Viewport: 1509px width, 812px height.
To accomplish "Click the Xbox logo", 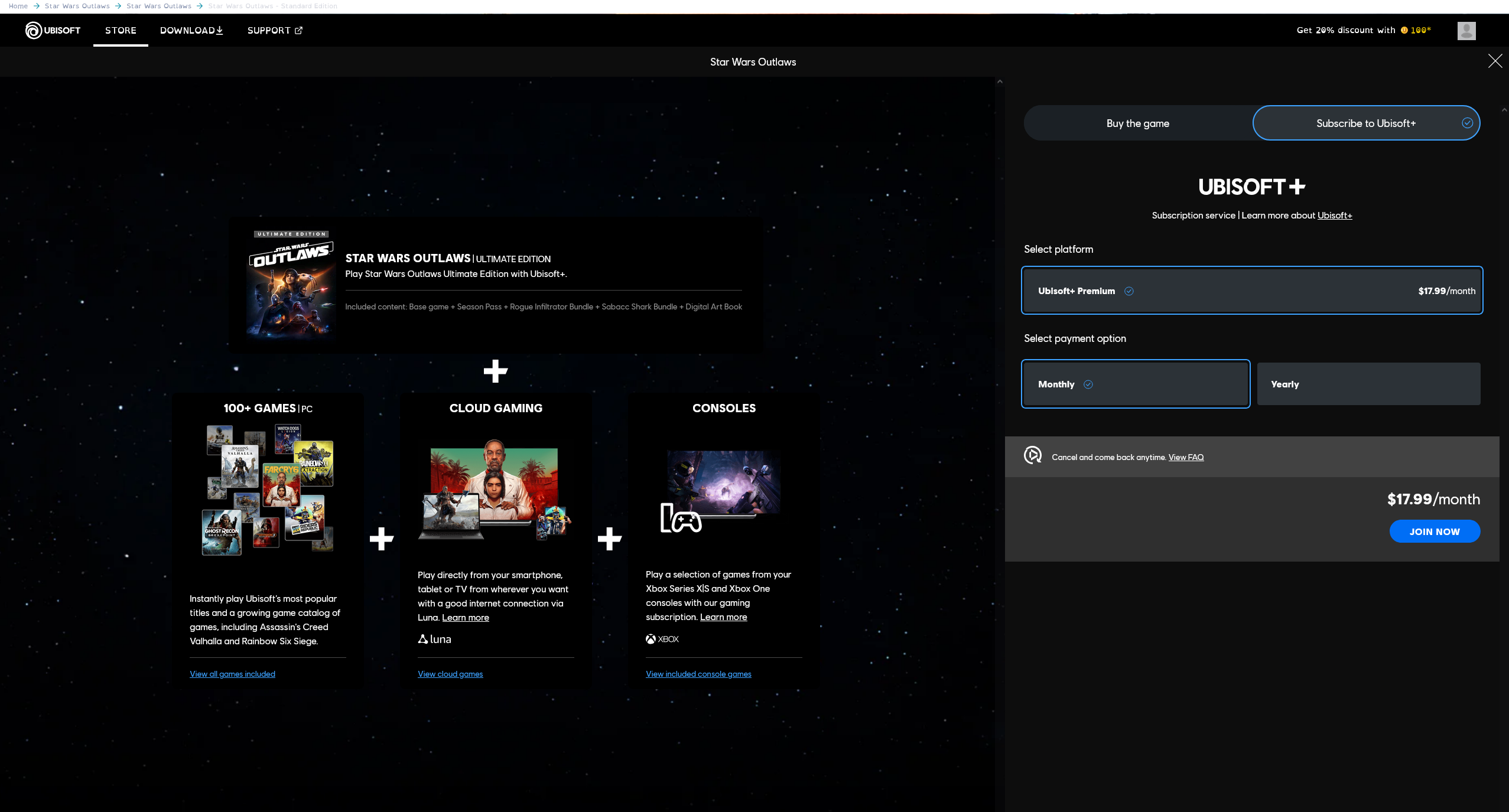I will [662, 639].
